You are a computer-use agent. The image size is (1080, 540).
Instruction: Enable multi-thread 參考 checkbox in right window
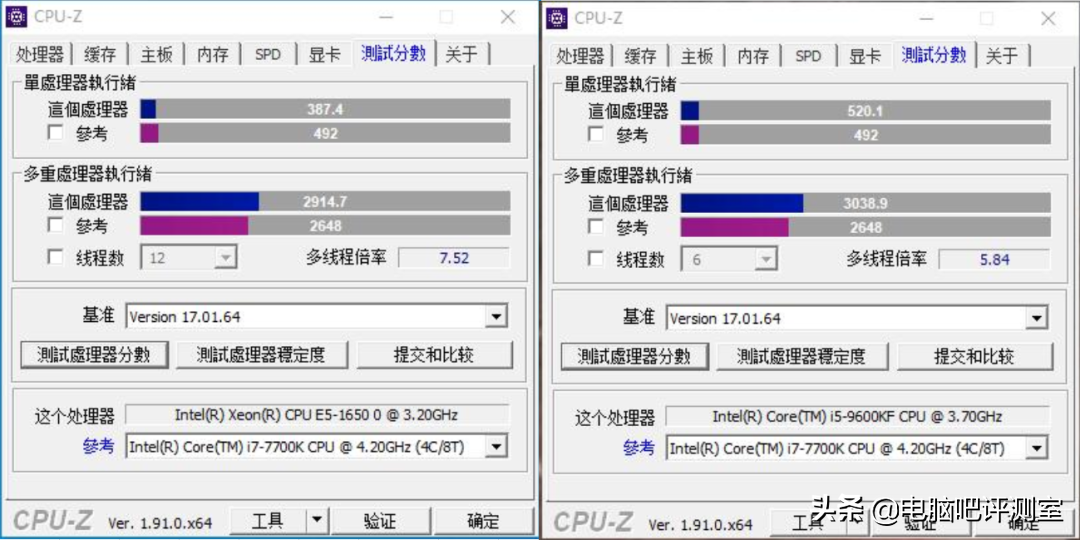pyautogui.click(x=596, y=227)
